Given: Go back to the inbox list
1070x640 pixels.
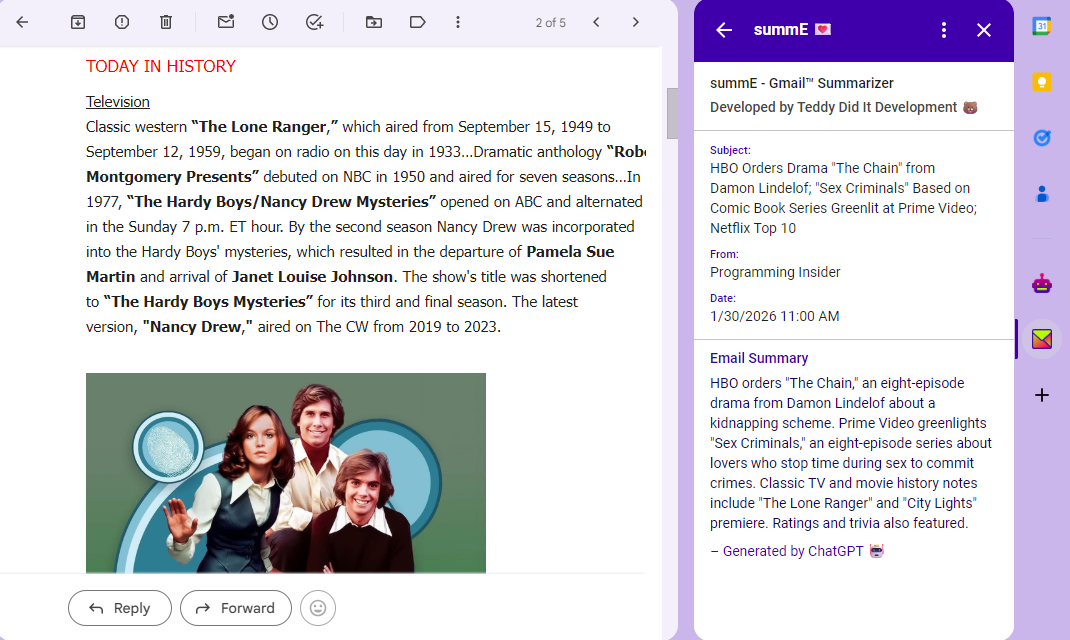Looking at the screenshot, I should coord(22,22).
